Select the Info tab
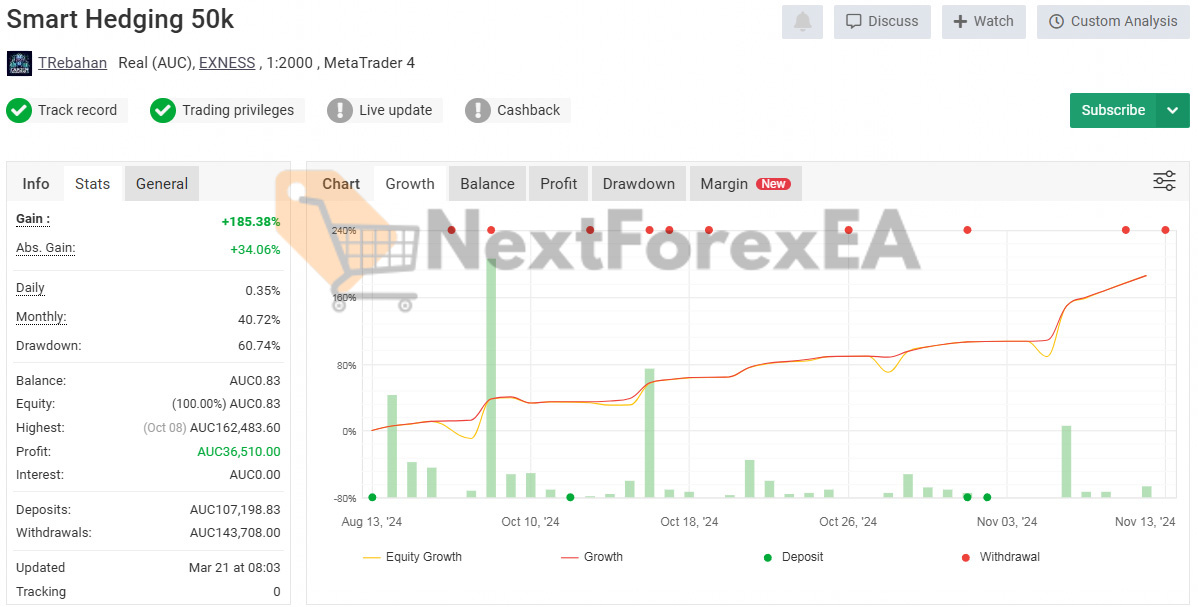The width and height of the screenshot is (1198, 607). click(x=35, y=183)
